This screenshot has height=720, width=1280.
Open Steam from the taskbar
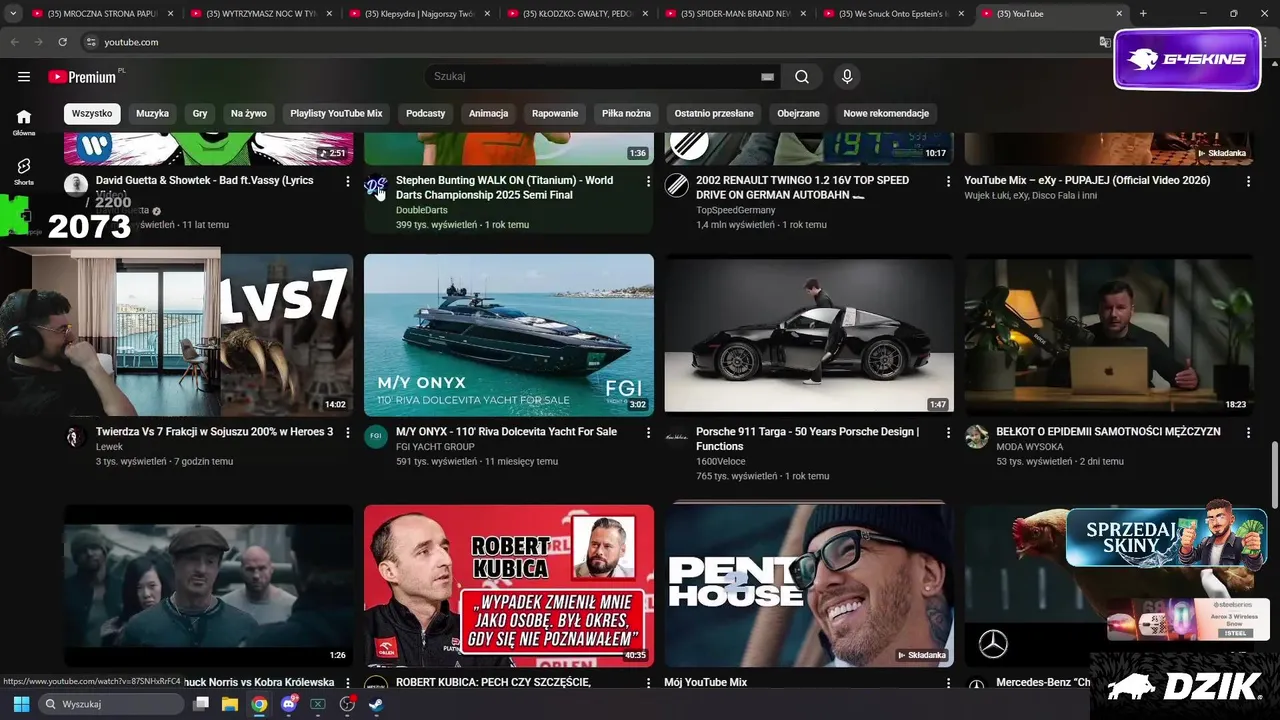coord(376,704)
